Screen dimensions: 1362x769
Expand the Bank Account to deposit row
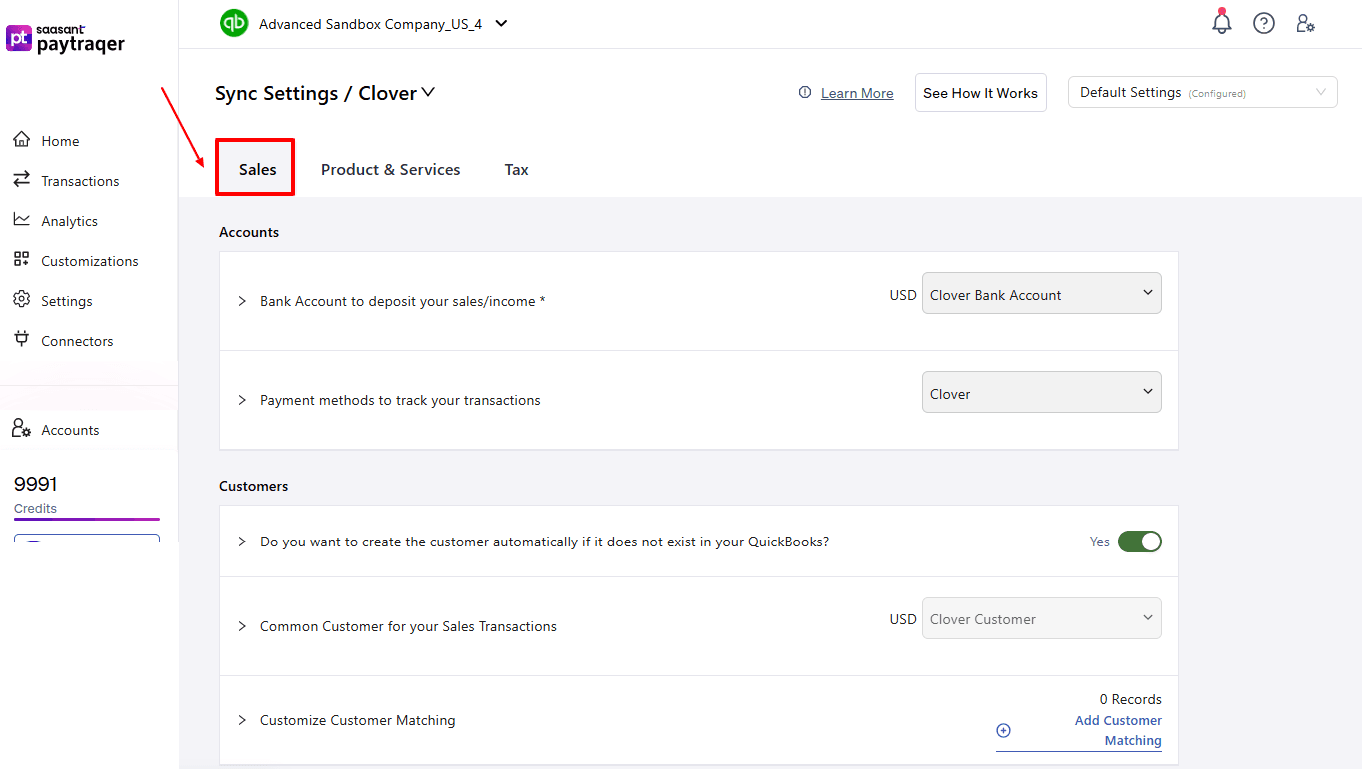click(242, 301)
